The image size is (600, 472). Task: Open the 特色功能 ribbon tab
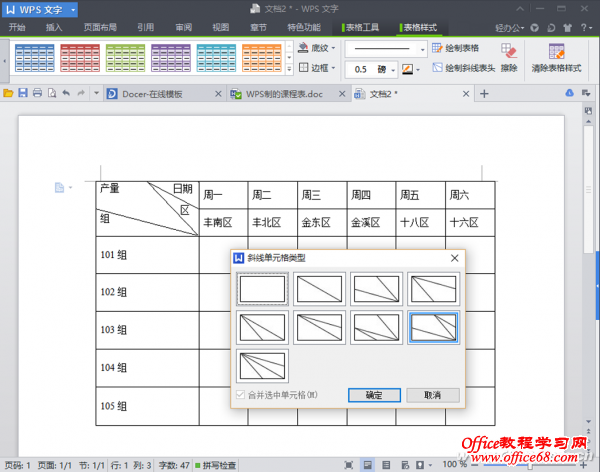[304, 28]
